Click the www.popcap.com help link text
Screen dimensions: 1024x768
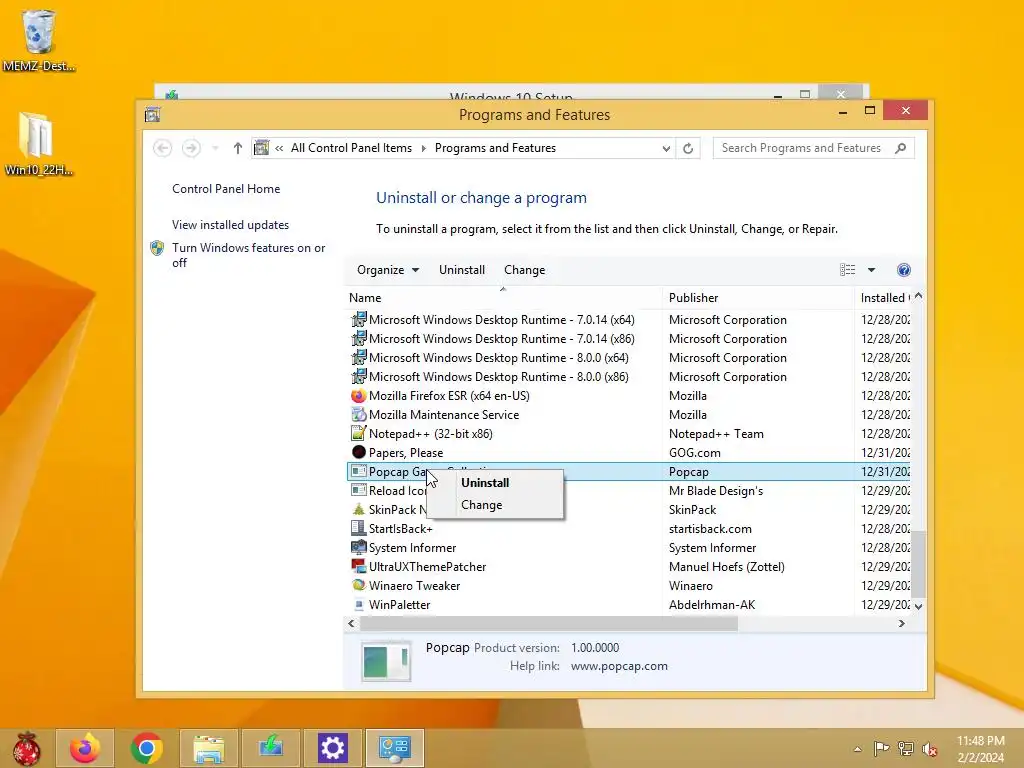[619, 666]
